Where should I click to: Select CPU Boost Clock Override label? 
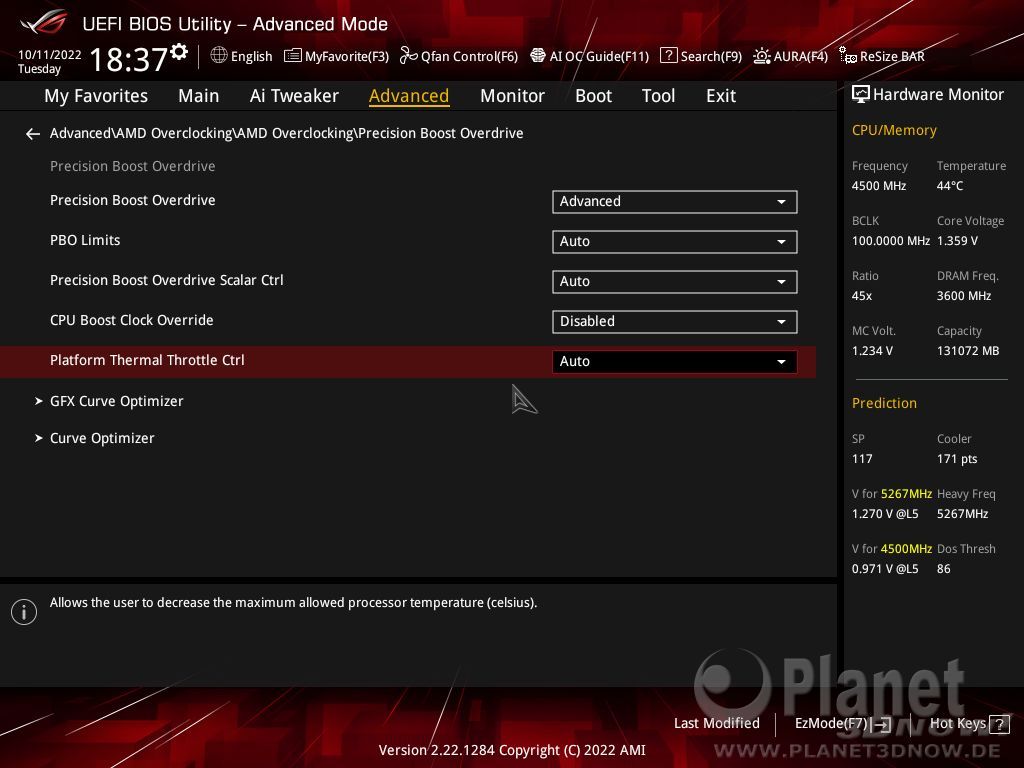tap(131, 321)
